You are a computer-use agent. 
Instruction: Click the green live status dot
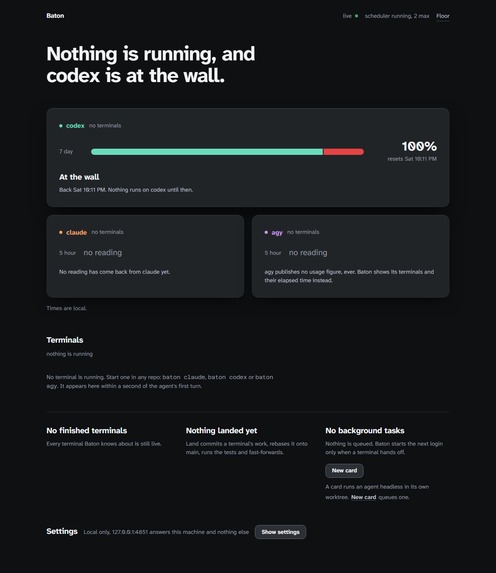click(x=356, y=16)
